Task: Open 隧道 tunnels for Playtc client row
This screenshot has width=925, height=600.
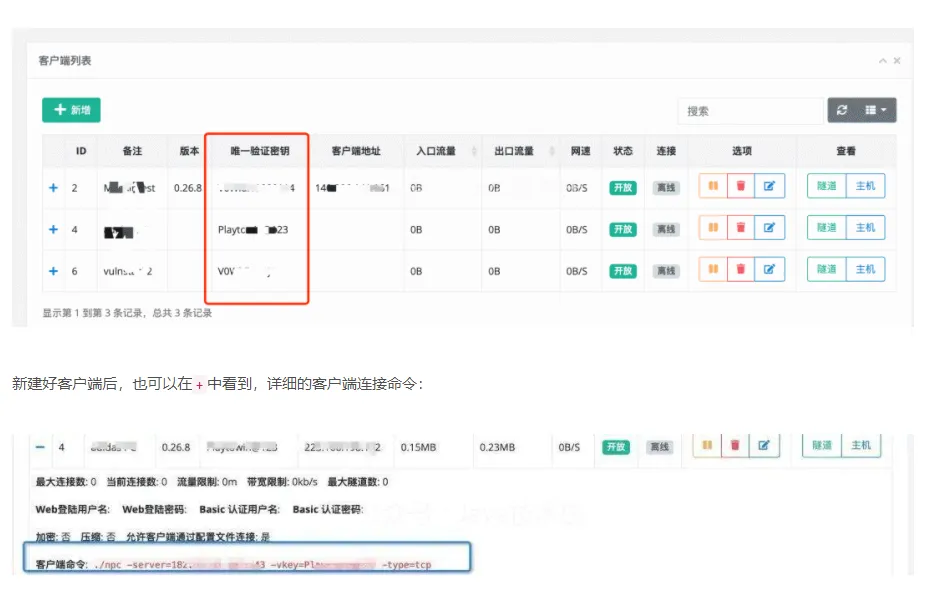Action: point(826,228)
